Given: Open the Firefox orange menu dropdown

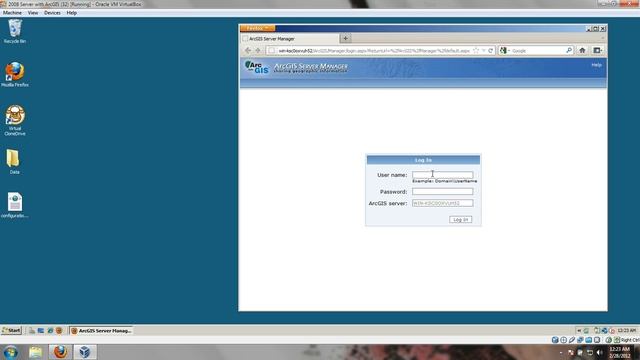Looking at the screenshot, I should [x=258, y=28].
